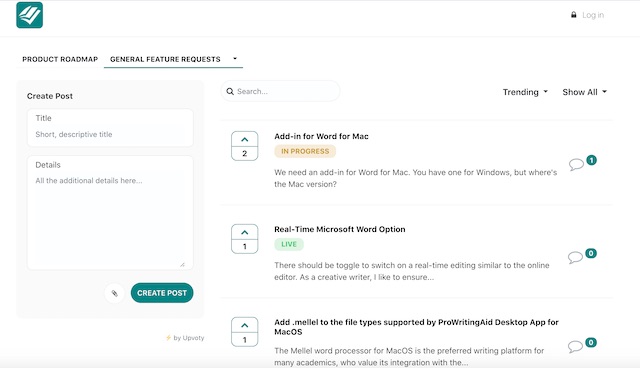Viewport: 640px width, 368px height.
Task: Click the paperclip attachment icon
Action: (114, 293)
